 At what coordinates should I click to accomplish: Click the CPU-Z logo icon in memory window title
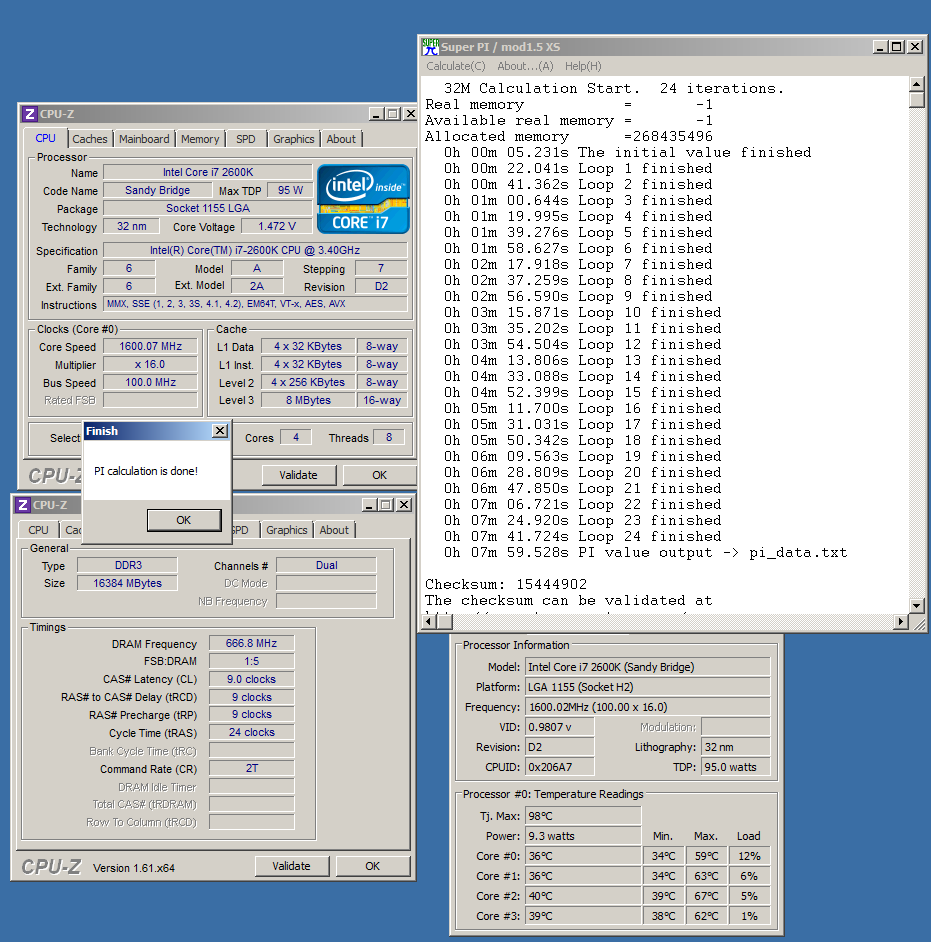pyautogui.click(x=23, y=505)
